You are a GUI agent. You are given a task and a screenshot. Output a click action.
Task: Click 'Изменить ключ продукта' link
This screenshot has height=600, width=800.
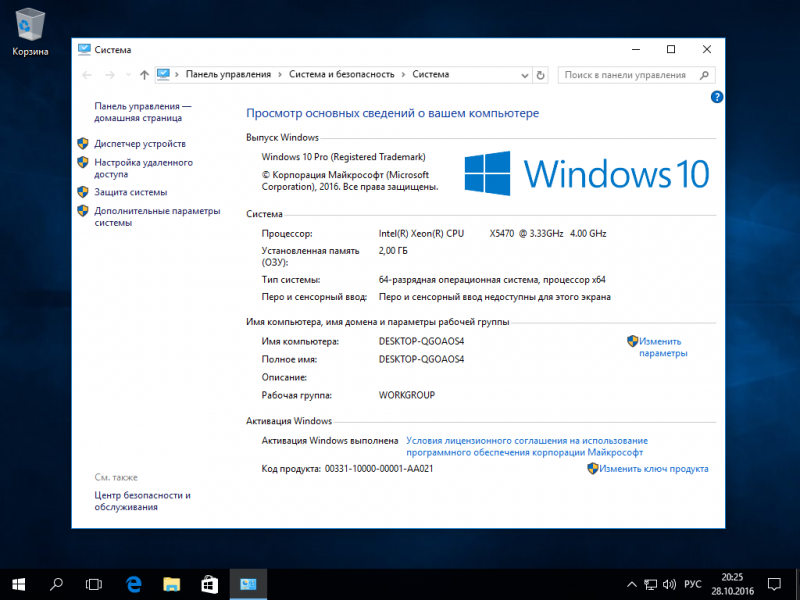[654, 469]
